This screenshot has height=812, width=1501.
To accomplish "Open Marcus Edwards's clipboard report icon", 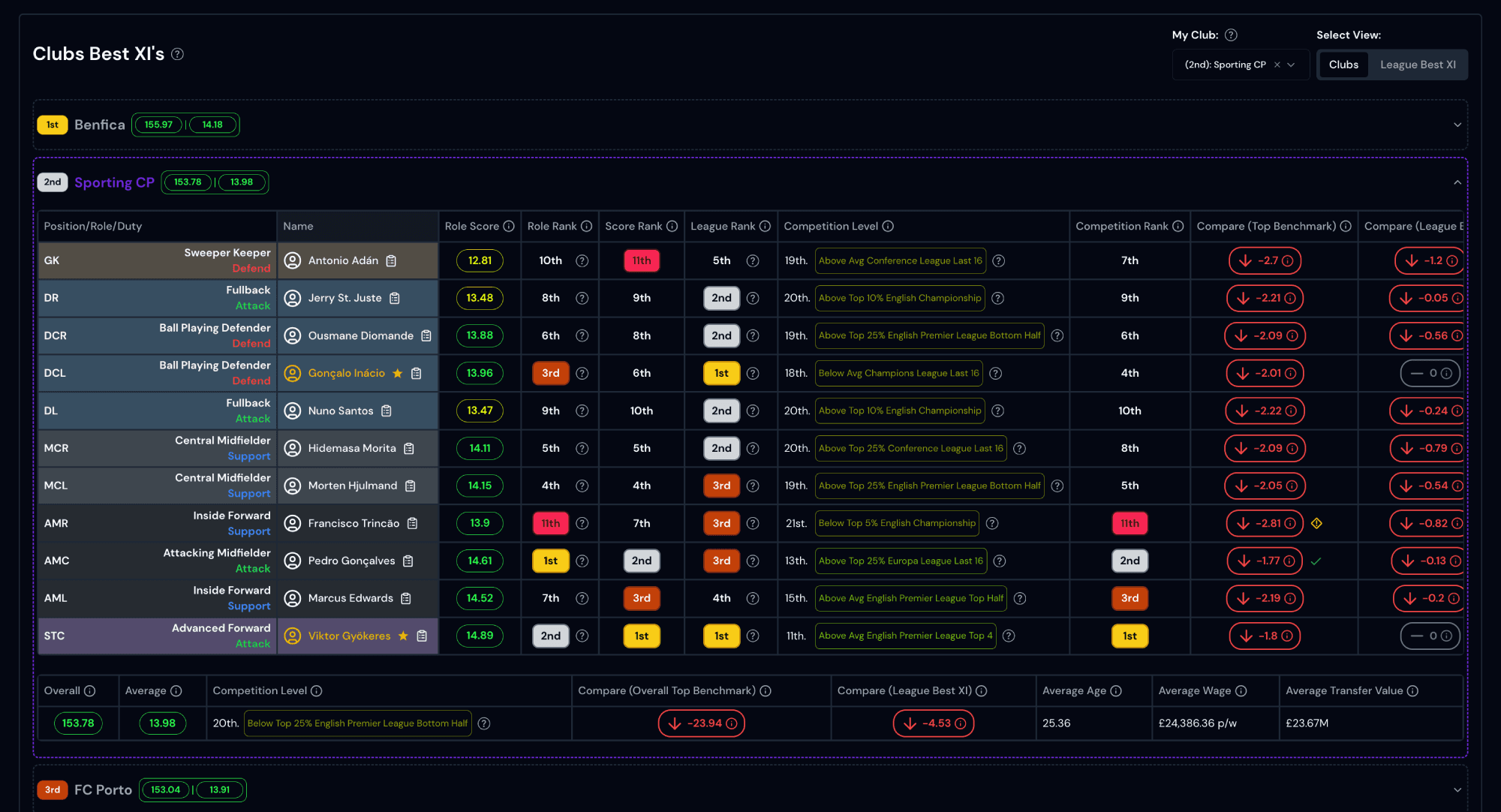I will tap(406, 598).
